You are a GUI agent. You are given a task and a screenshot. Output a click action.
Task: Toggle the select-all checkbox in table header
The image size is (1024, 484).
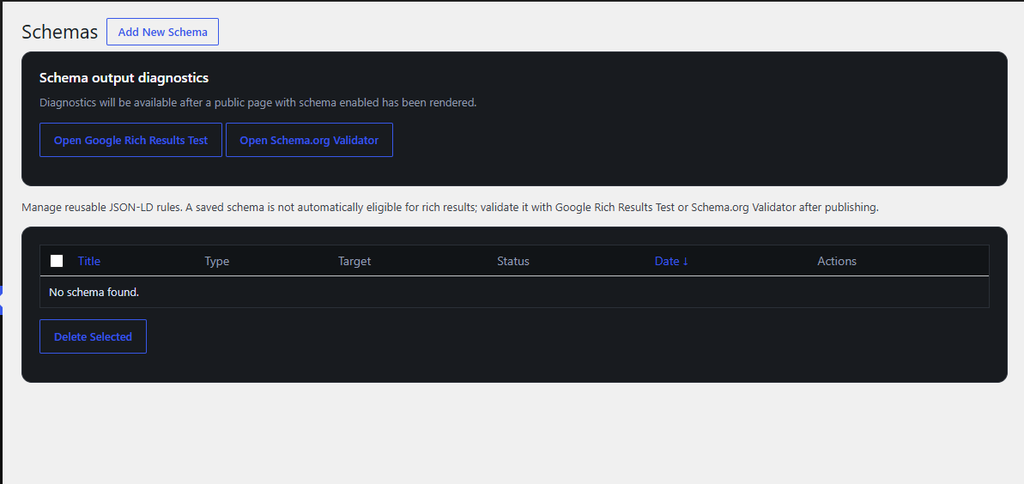[x=57, y=261]
